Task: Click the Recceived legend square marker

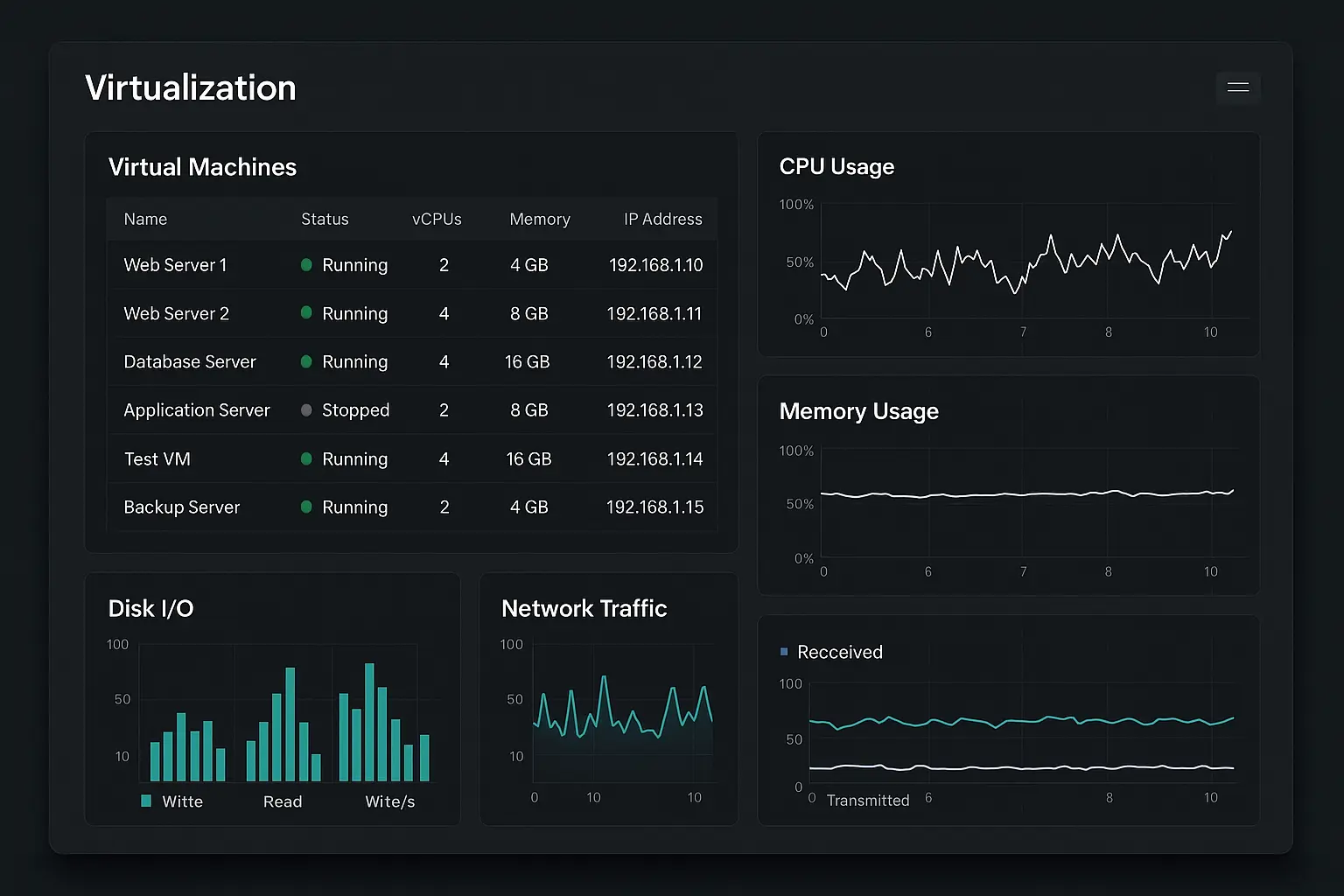Action: pos(784,652)
